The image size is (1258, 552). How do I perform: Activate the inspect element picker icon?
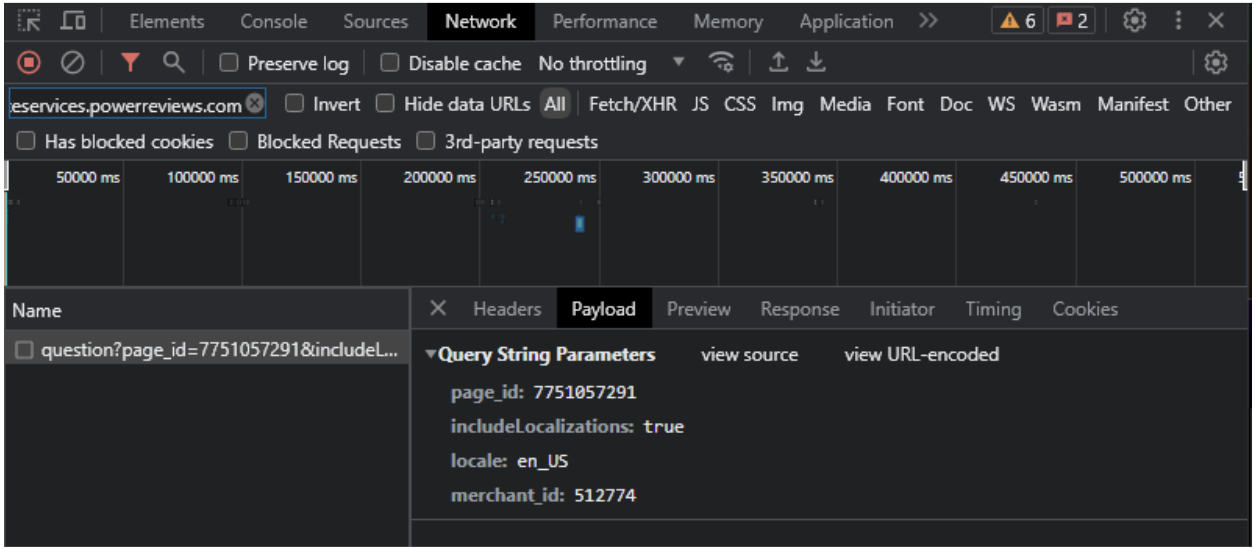(30, 21)
